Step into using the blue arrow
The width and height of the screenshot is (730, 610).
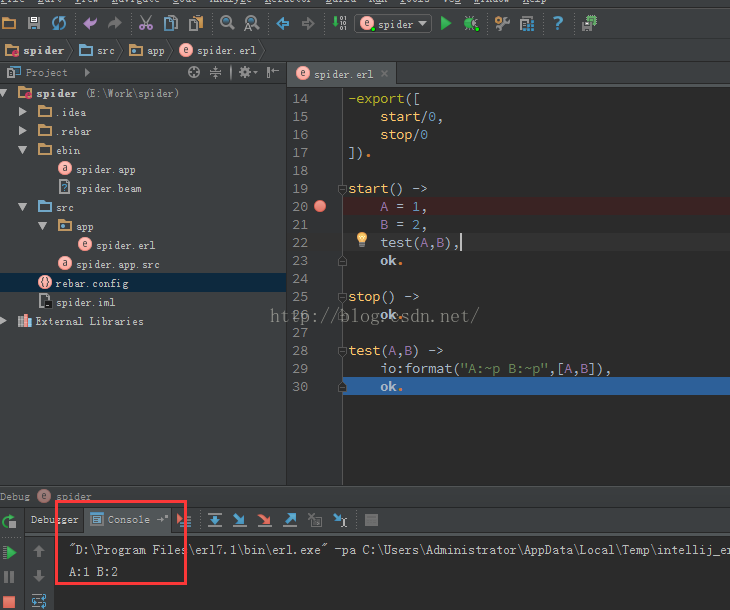240,520
